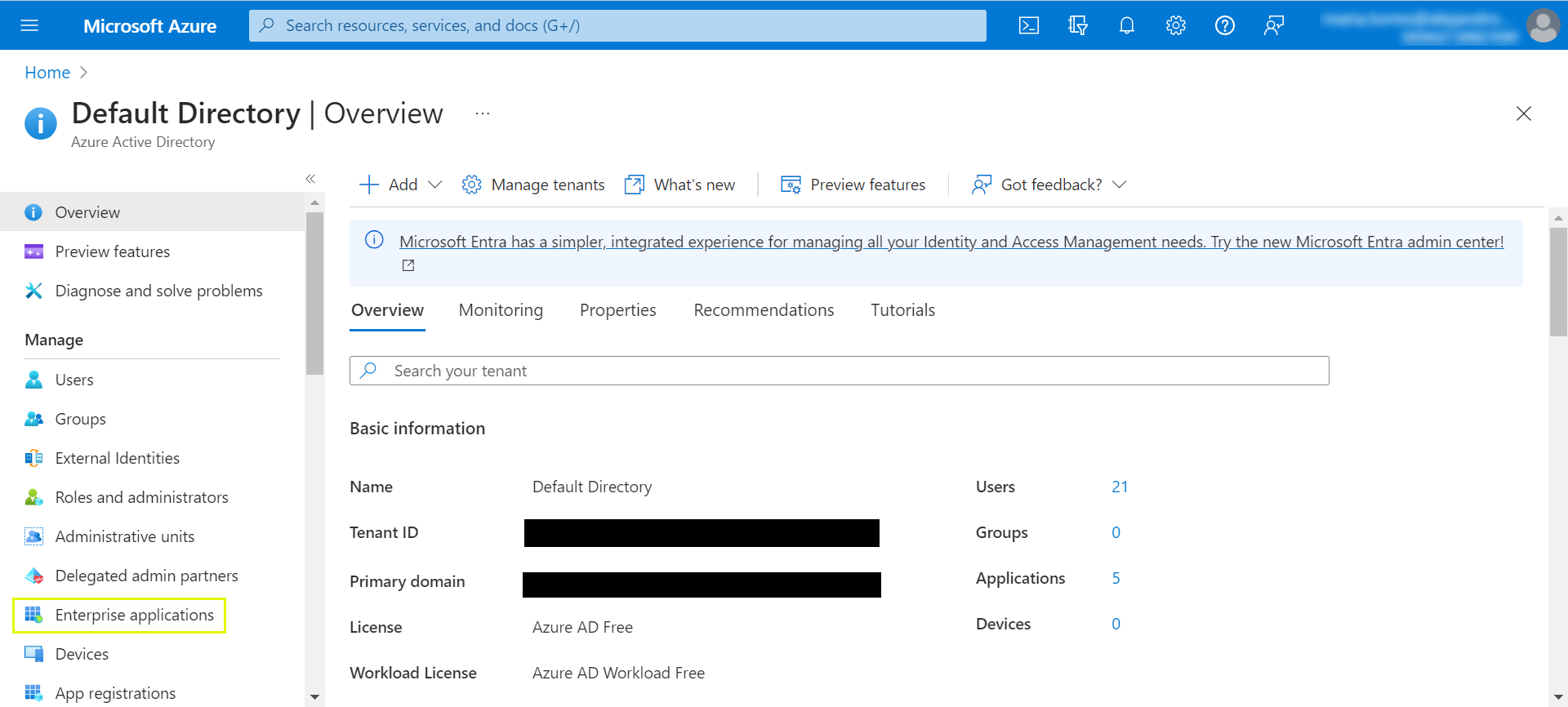Click the Applications count 5
1568x707 pixels.
(x=1116, y=578)
